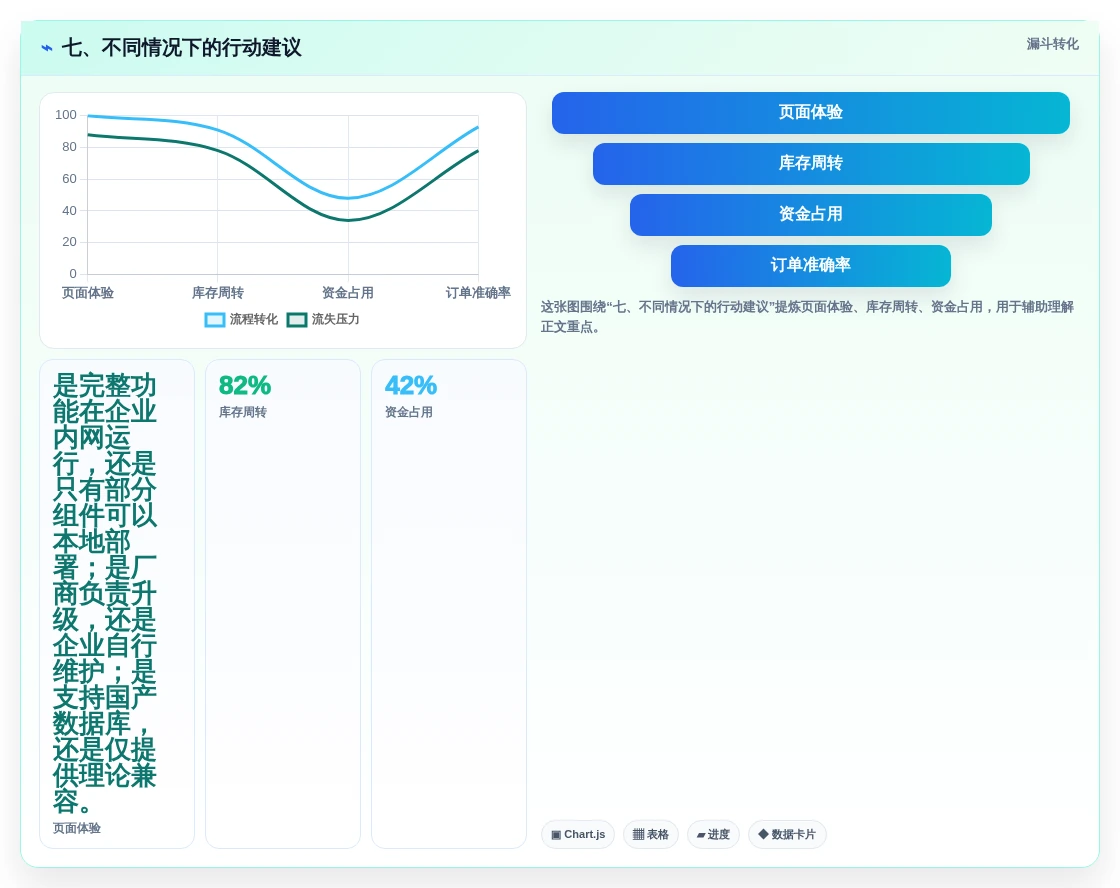Click the 数据卡片 tag chip
The image size is (1120, 888).
(787, 834)
